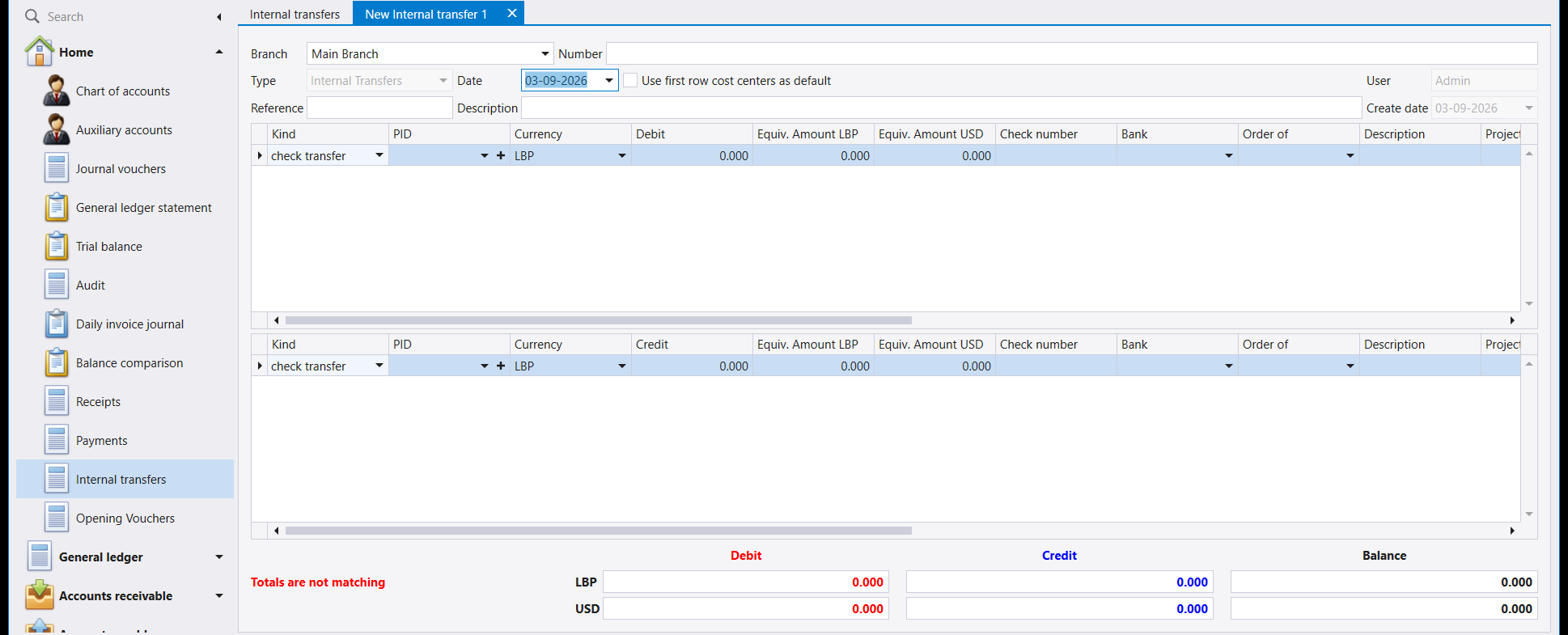This screenshot has width=1568, height=635.
Task: Add new PID in debit row plus button
Action: click(x=501, y=155)
